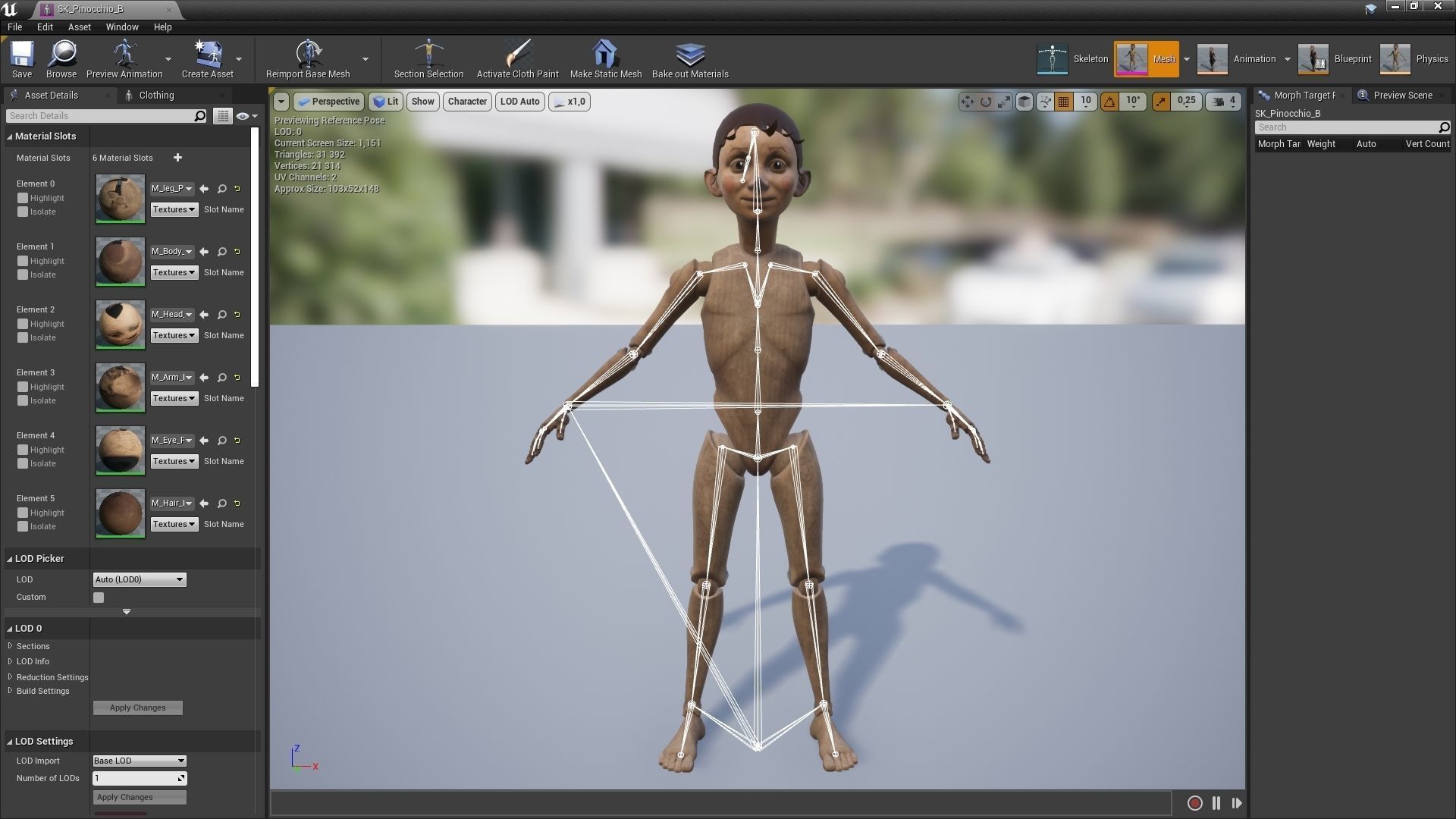Expand the LOD Info row
This screenshot has height=819, width=1456.
[11, 661]
